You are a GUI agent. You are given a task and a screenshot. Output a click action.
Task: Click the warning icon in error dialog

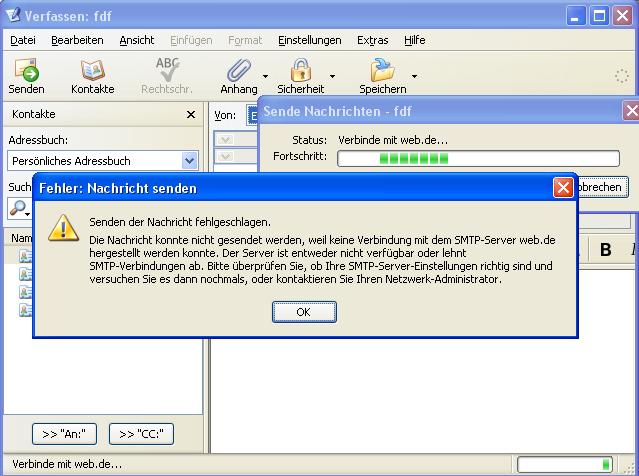click(x=64, y=228)
